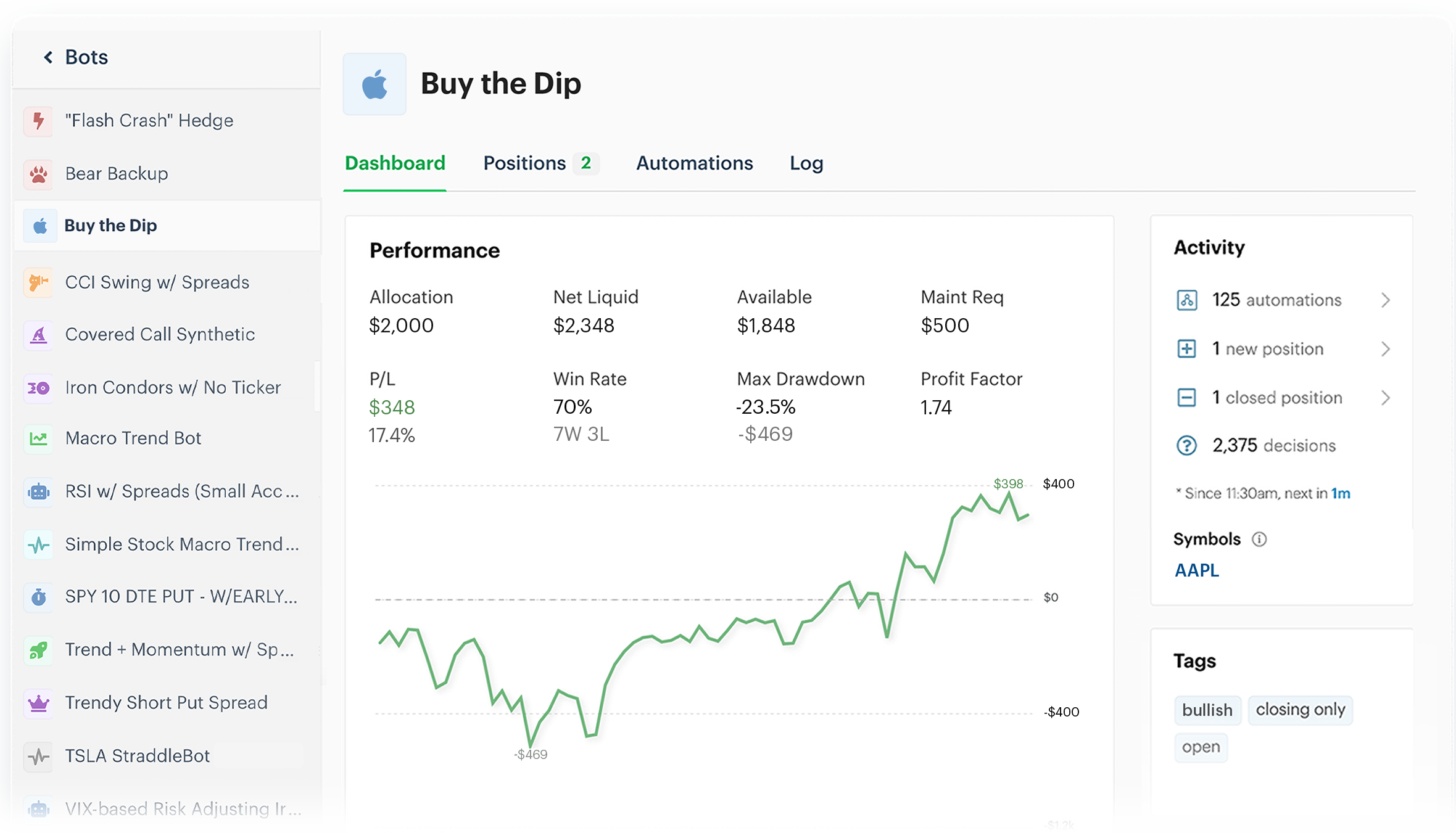Click the TSLA StraddleBot waveform icon
Image resolution: width=1456 pixels, height=833 pixels.
pyautogui.click(x=38, y=756)
